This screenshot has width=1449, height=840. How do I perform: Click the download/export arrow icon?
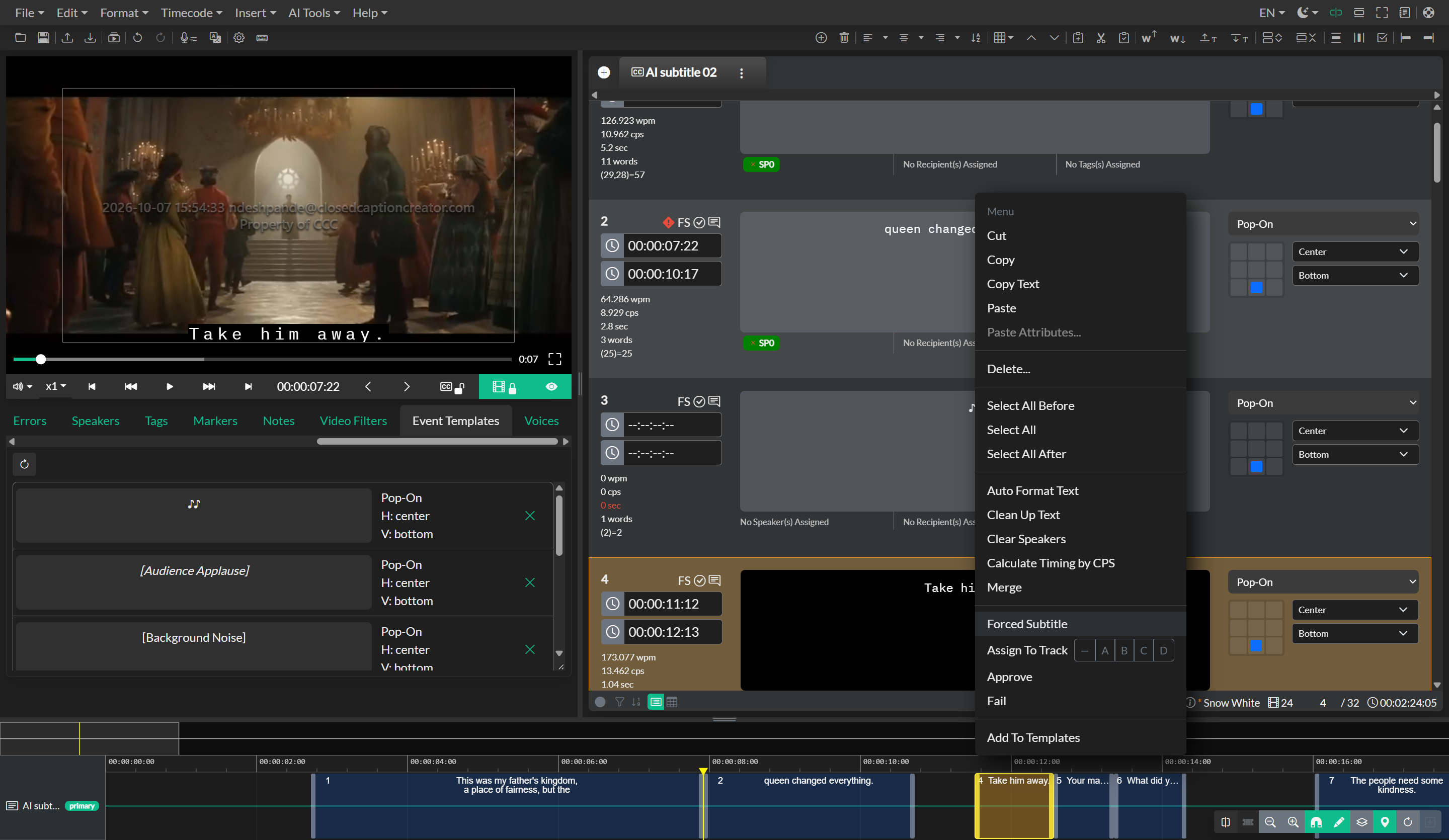[90, 38]
